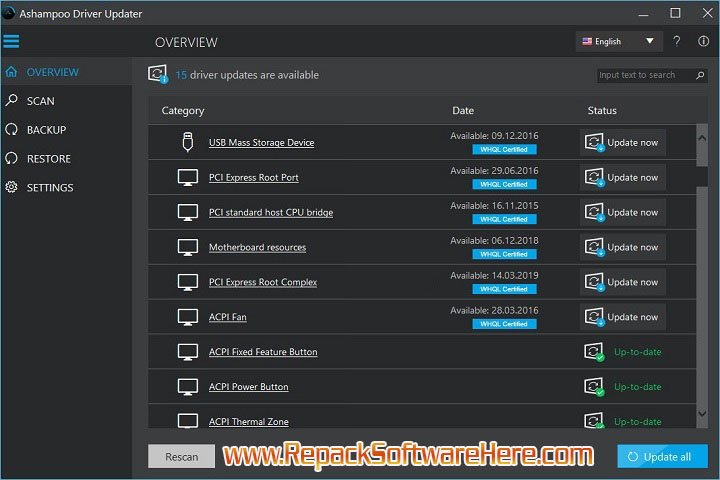This screenshot has height=480, width=720.
Task: Click the Status column header
Action: click(x=602, y=110)
